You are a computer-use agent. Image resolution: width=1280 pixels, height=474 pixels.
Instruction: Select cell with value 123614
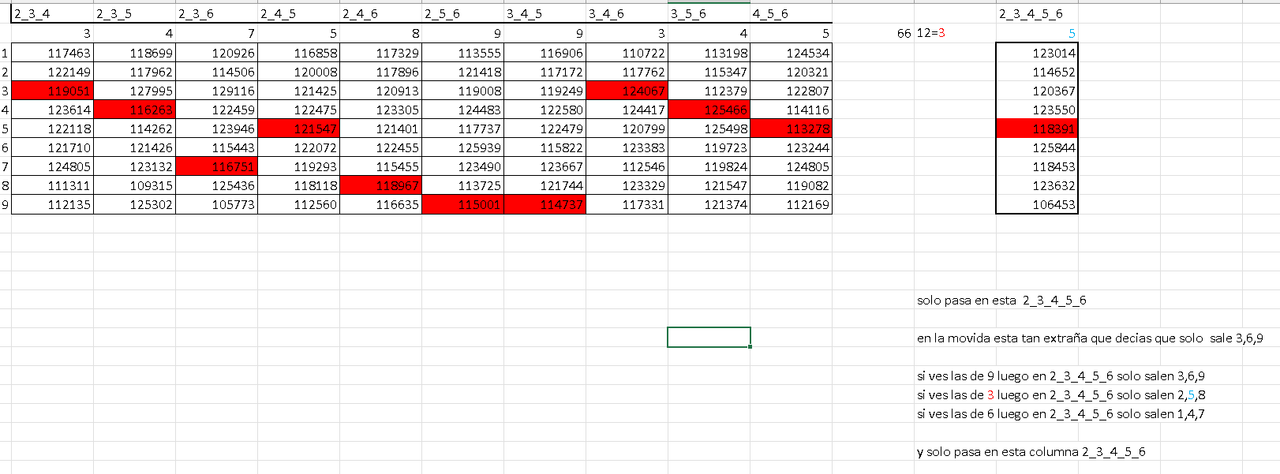click(53, 109)
